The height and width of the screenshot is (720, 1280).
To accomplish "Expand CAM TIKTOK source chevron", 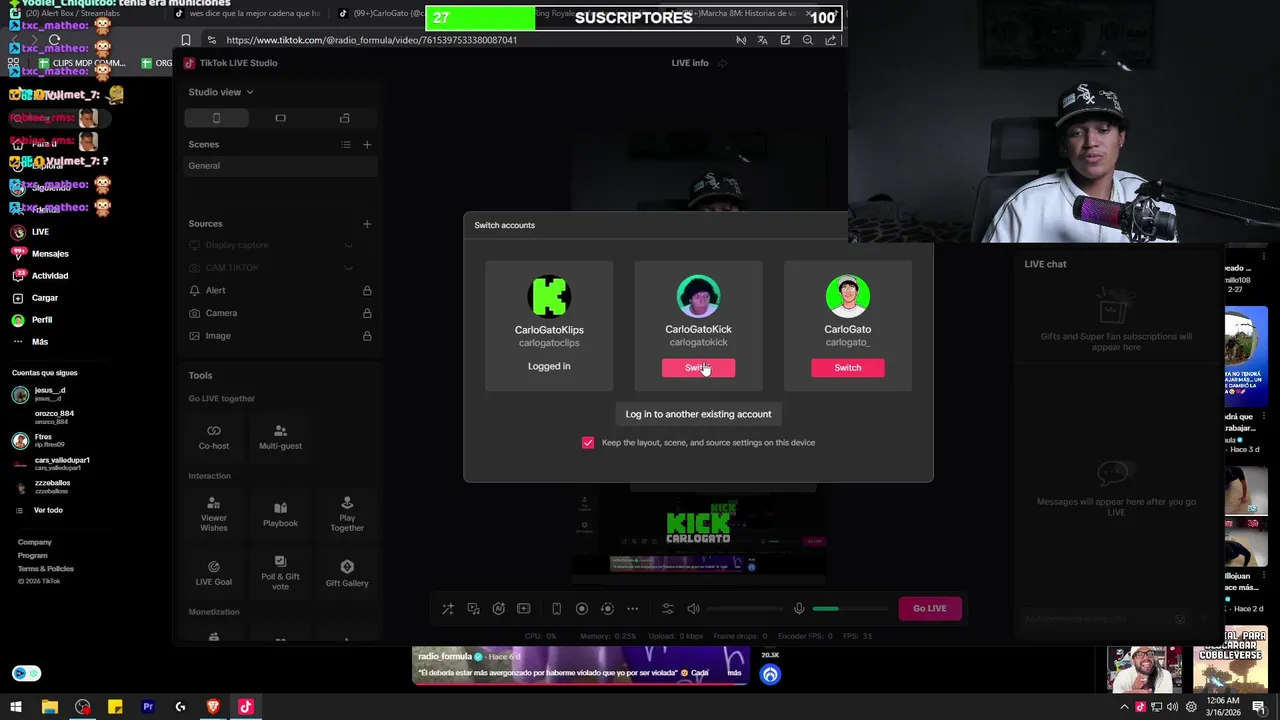I will click(348, 268).
